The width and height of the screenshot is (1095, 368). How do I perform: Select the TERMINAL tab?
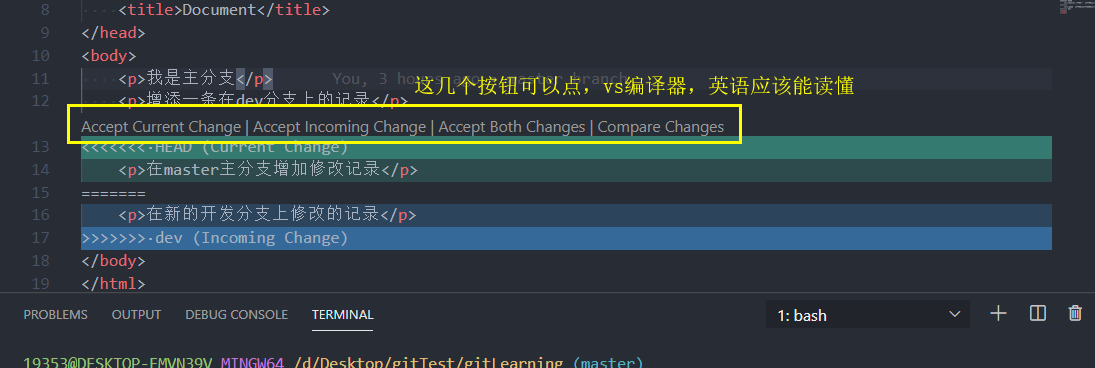(343, 315)
